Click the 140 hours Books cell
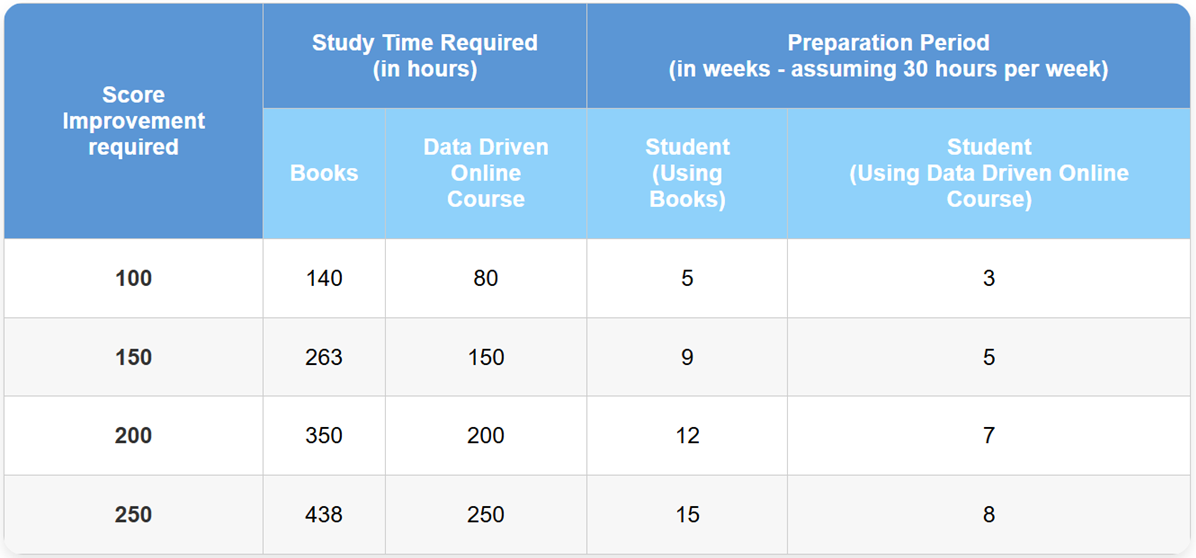The height and width of the screenshot is (558, 1196). tap(324, 278)
